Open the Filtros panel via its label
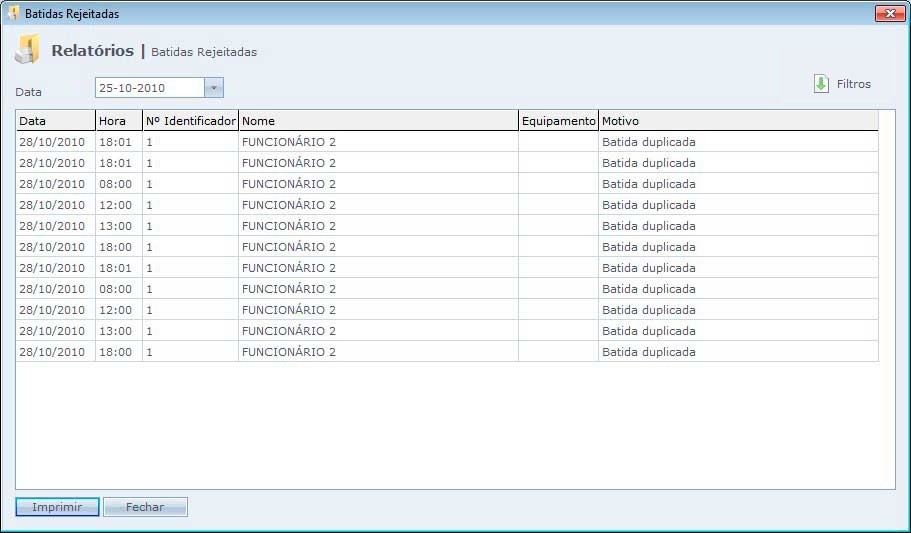 pos(854,84)
